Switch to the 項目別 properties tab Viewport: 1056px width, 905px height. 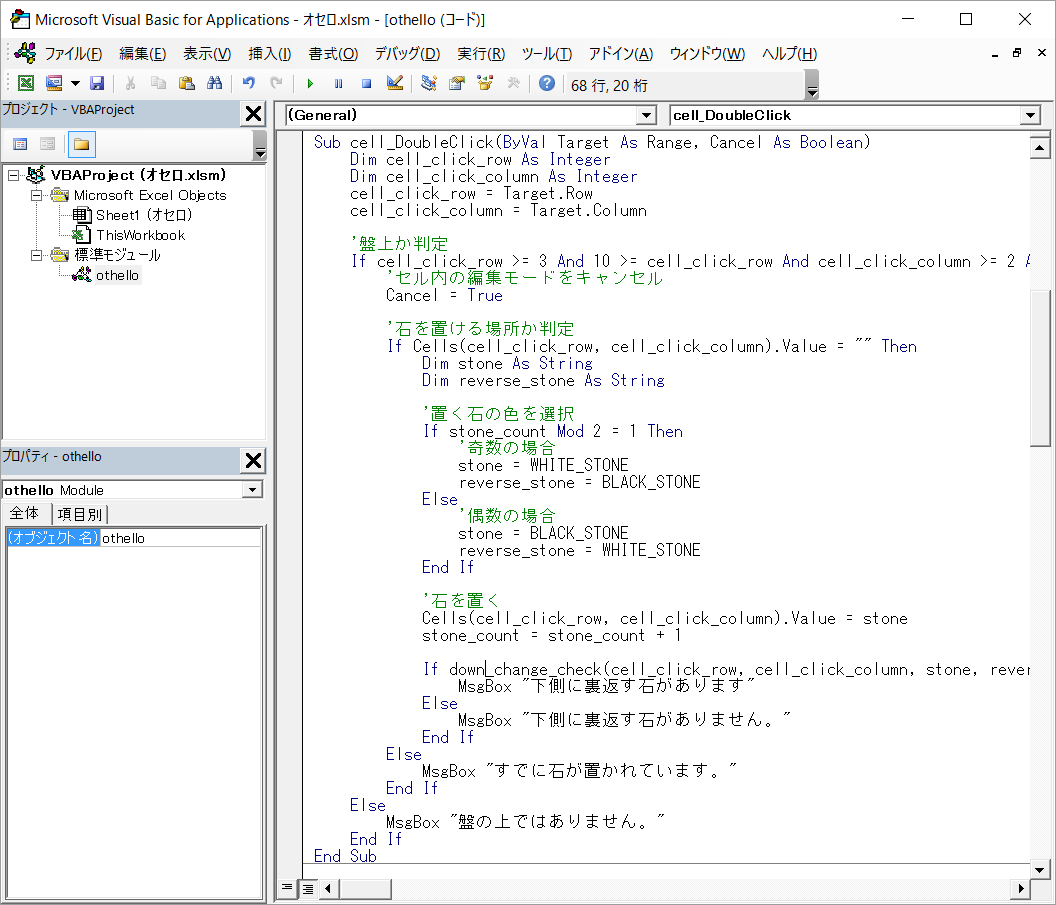(x=80, y=514)
